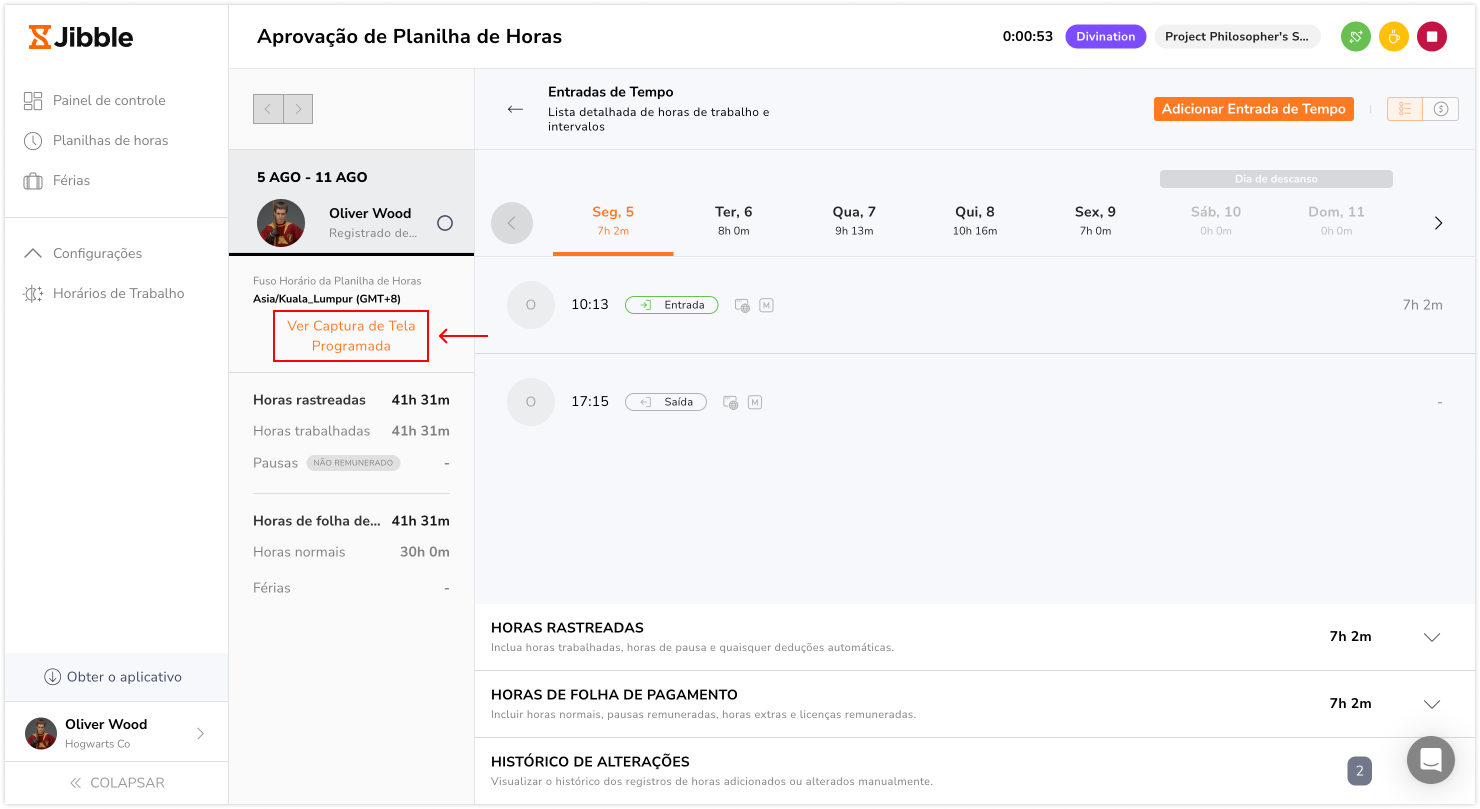1480x809 pixels.
Task: Click the back arrow beside Entradas de Tempo
Action: 515,109
